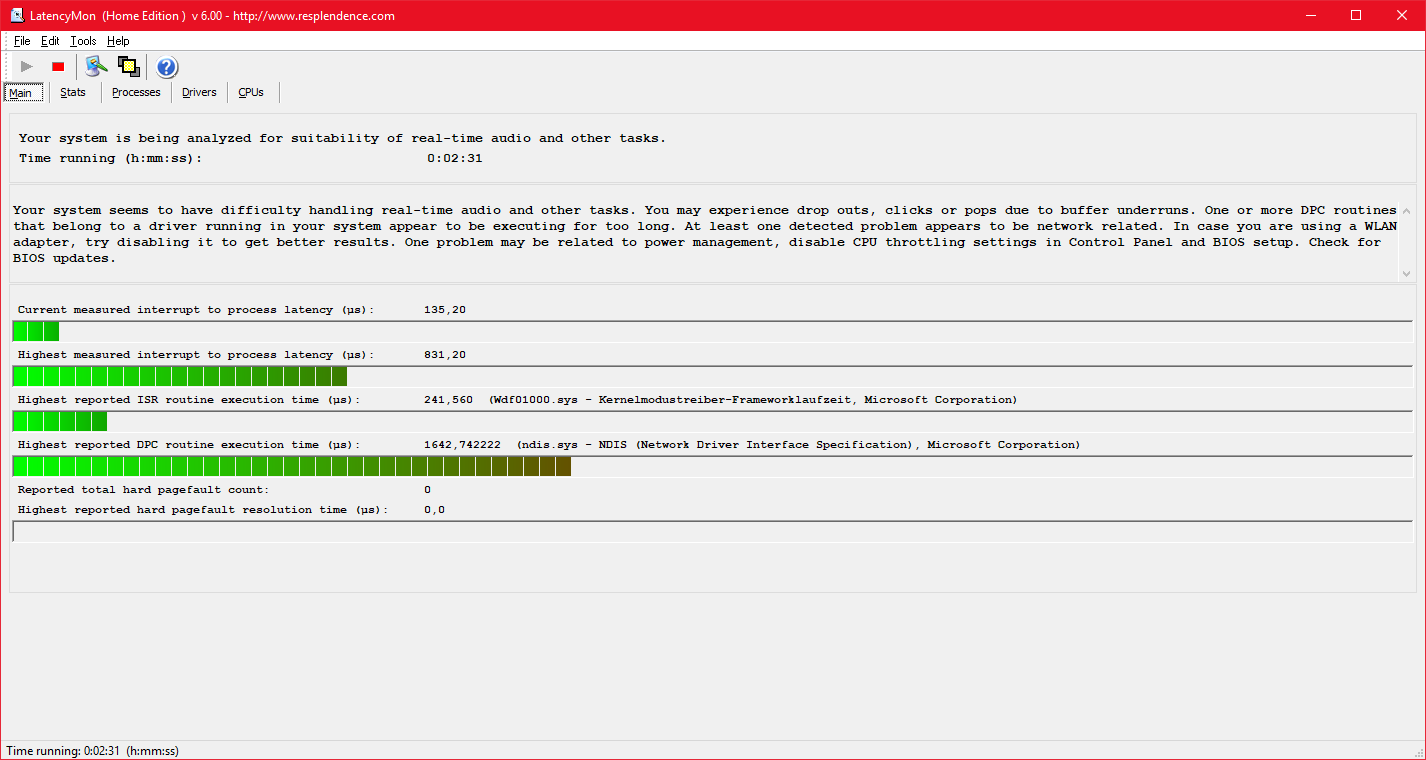Image resolution: width=1426 pixels, height=760 pixels.
Task: Click the system analysis warning paragraph
Action: tap(705, 235)
